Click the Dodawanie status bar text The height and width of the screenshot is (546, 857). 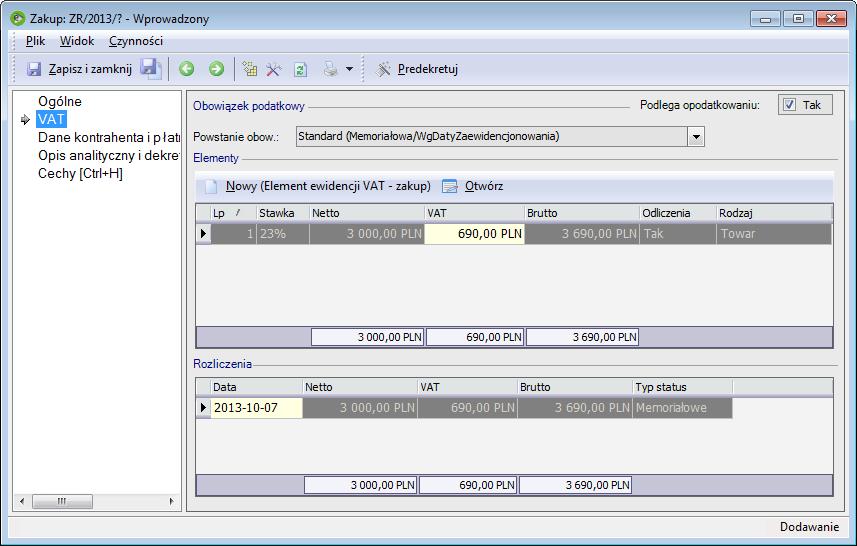coord(809,527)
